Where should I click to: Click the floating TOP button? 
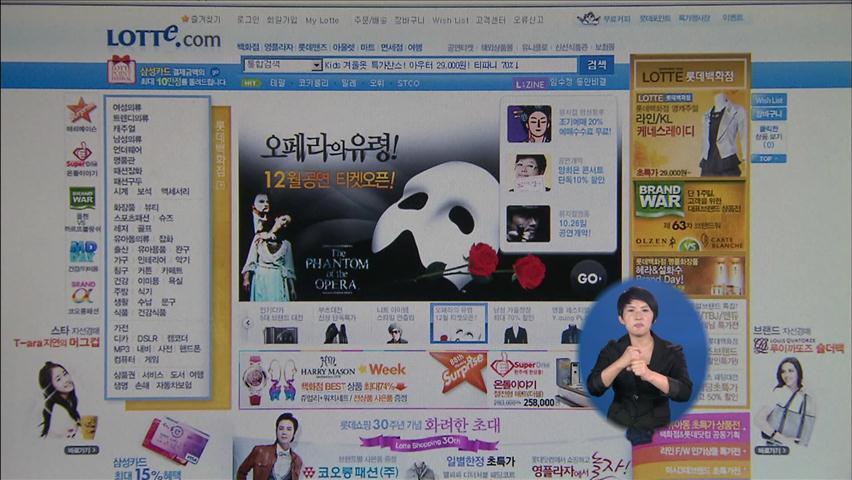pos(769,159)
